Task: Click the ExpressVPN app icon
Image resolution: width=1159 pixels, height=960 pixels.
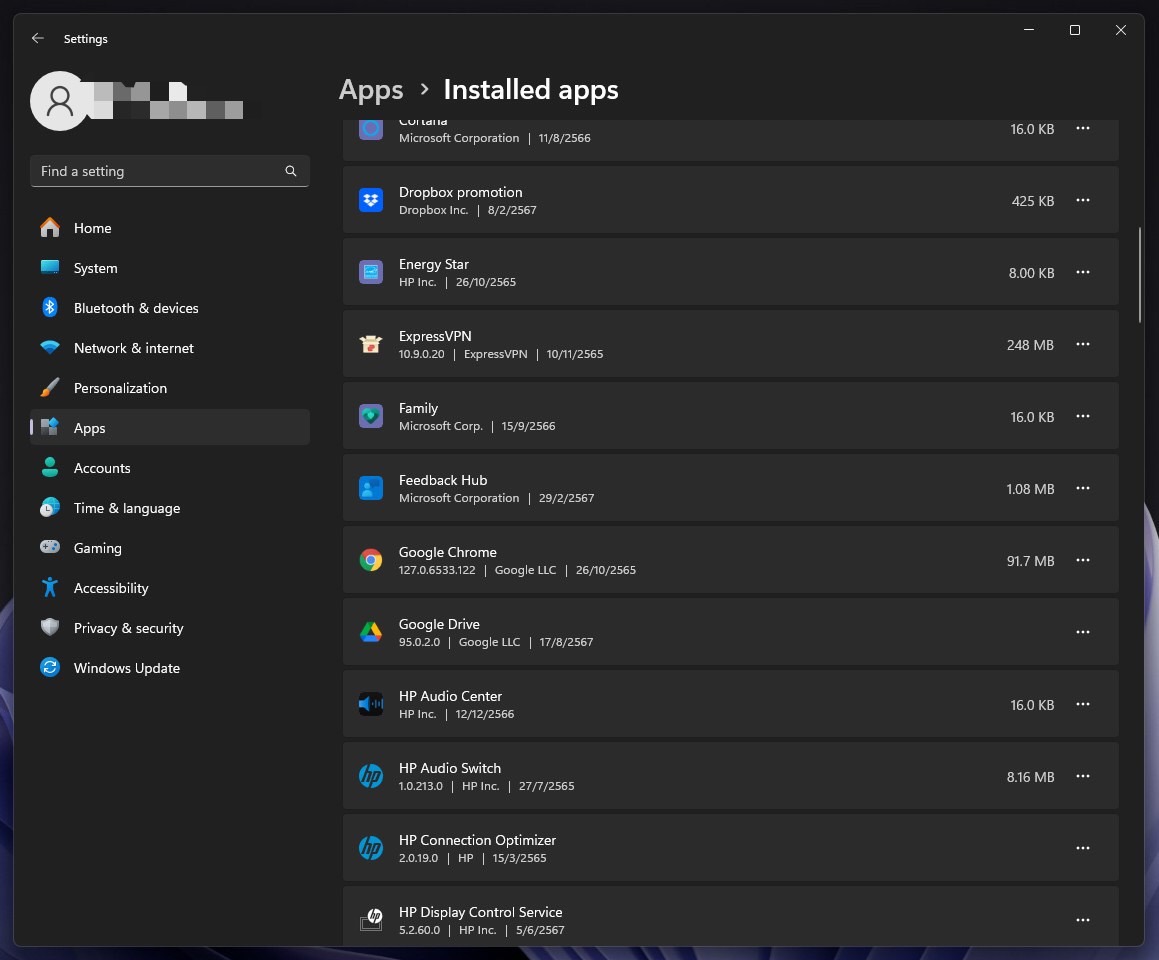Action: pos(370,344)
